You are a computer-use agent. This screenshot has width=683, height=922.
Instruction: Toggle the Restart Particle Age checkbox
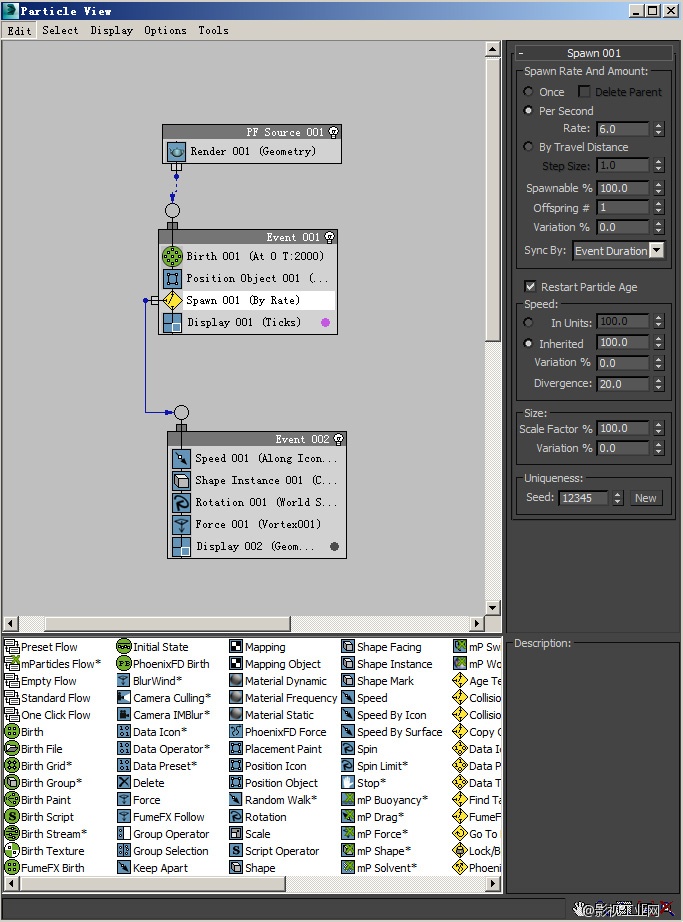(530, 286)
